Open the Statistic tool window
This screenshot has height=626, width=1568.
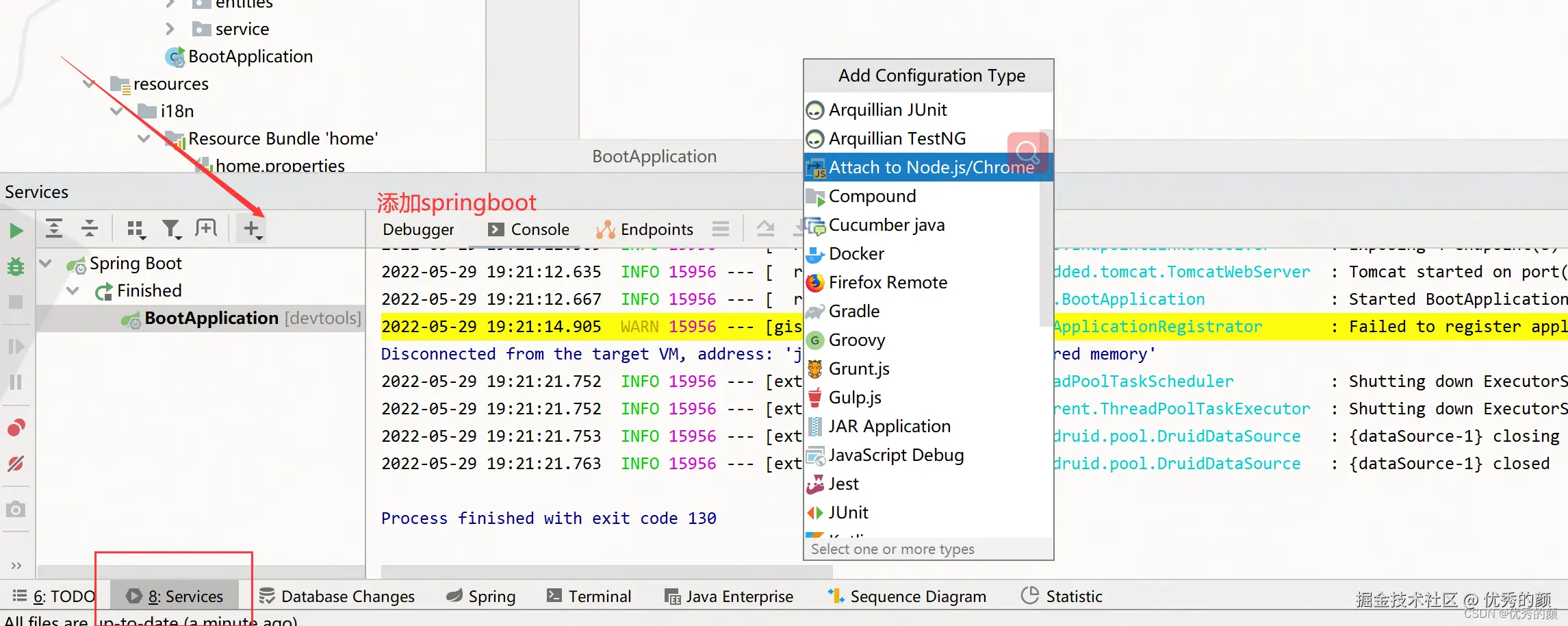tap(1062, 597)
